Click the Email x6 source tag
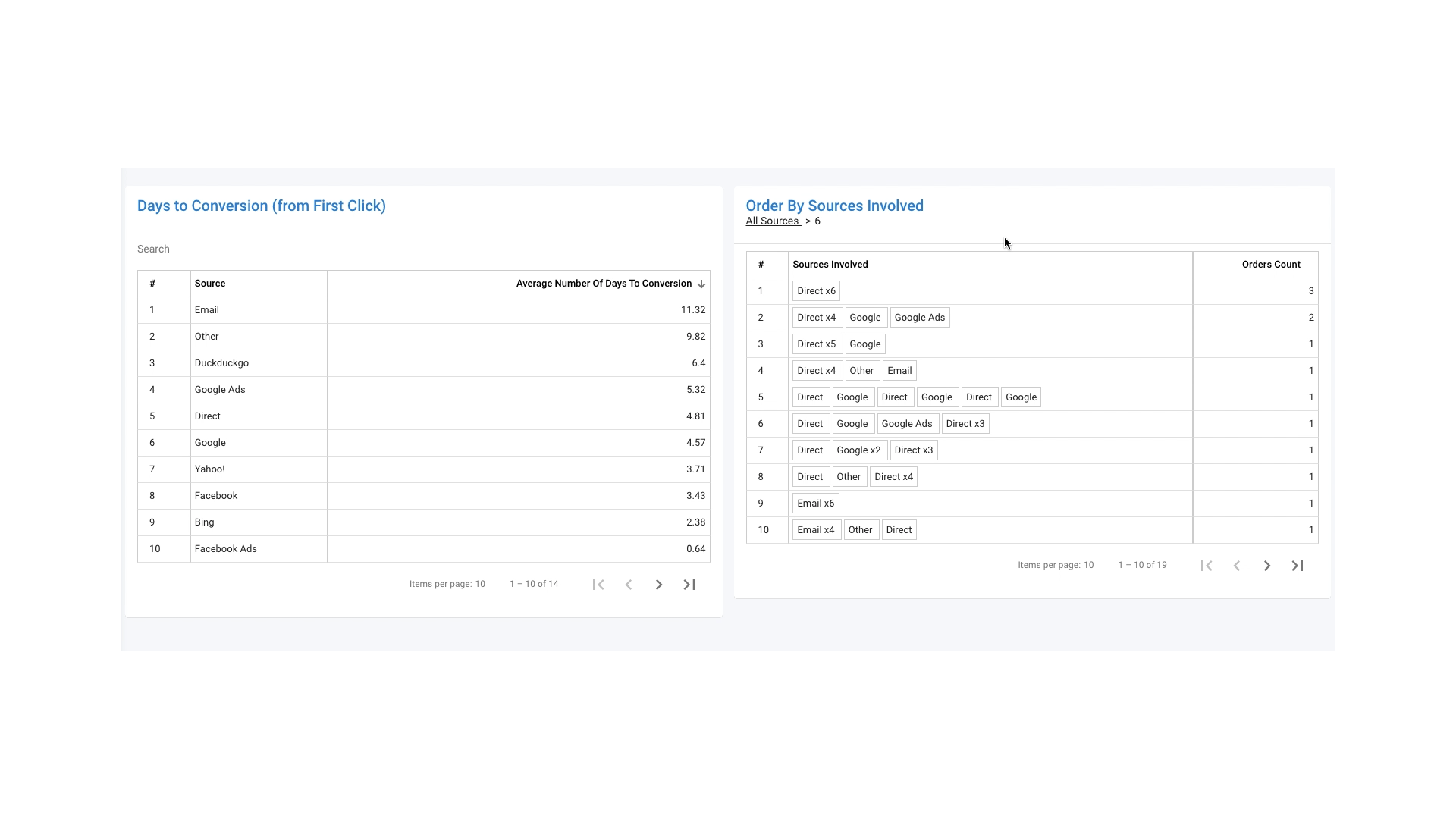The image size is (1456, 819). (x=815, y=504)
